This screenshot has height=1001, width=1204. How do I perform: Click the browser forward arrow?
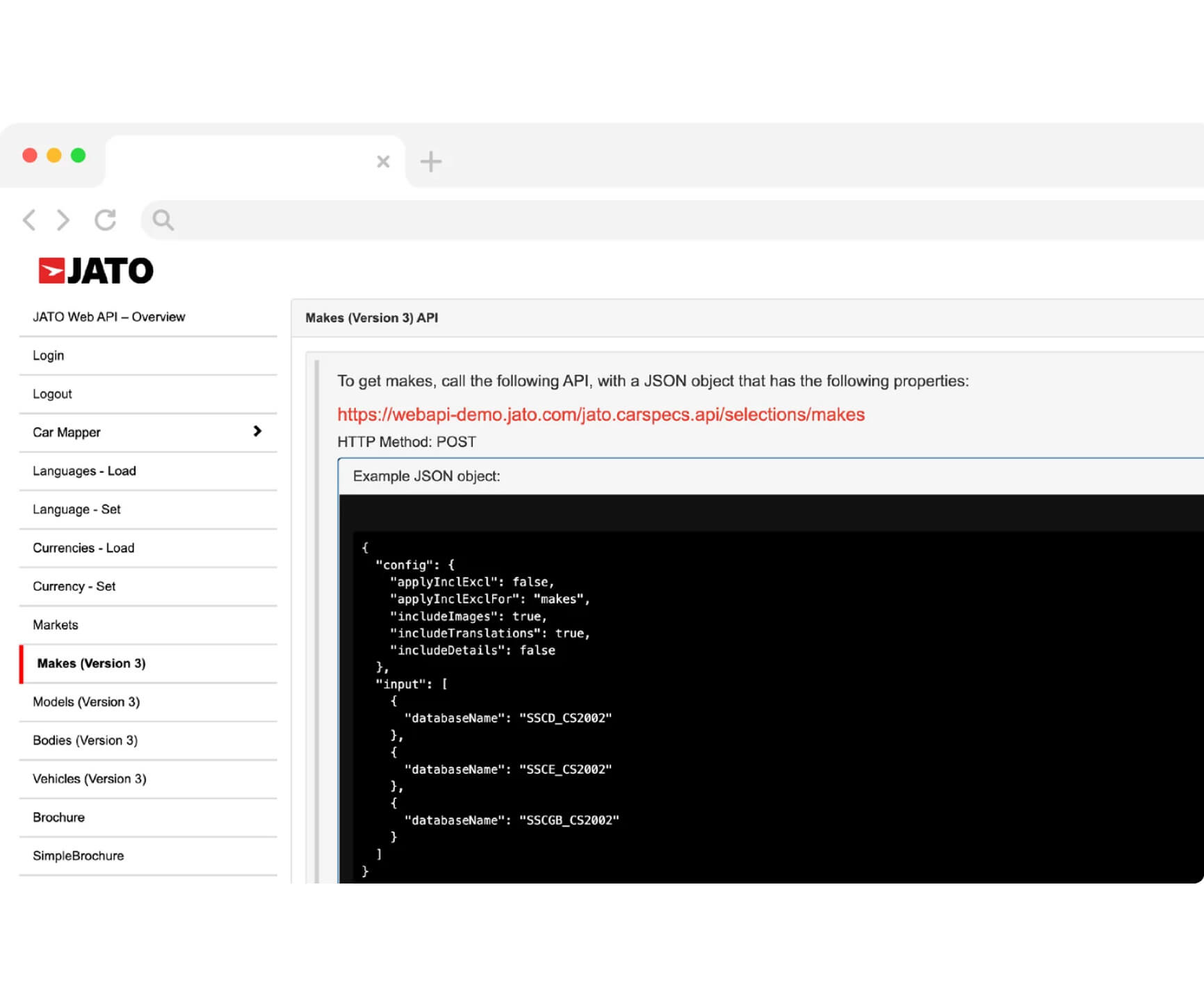pyautogui.click(x=63, y=220)
